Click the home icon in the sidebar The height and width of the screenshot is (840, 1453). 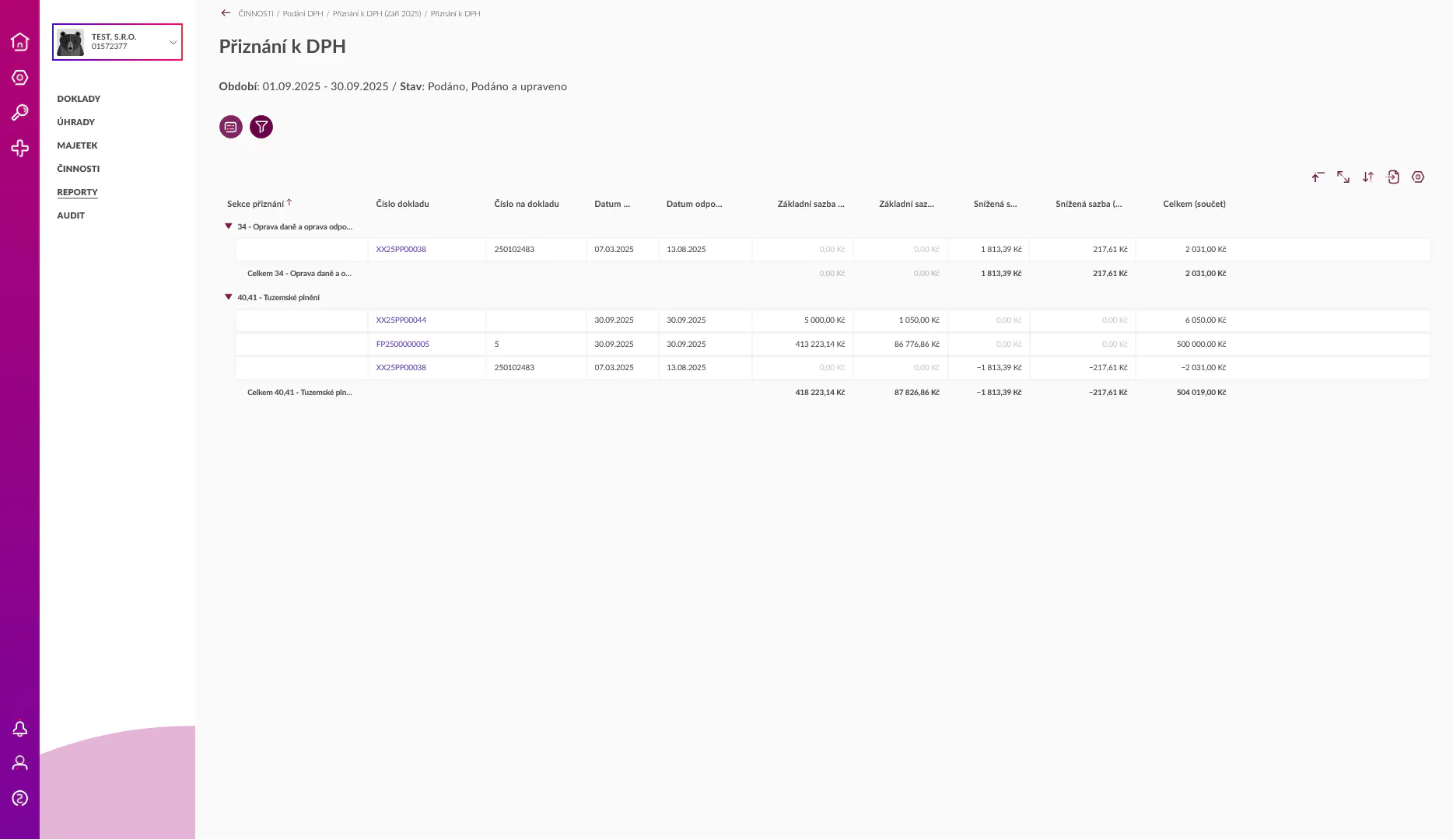point(20,42)
